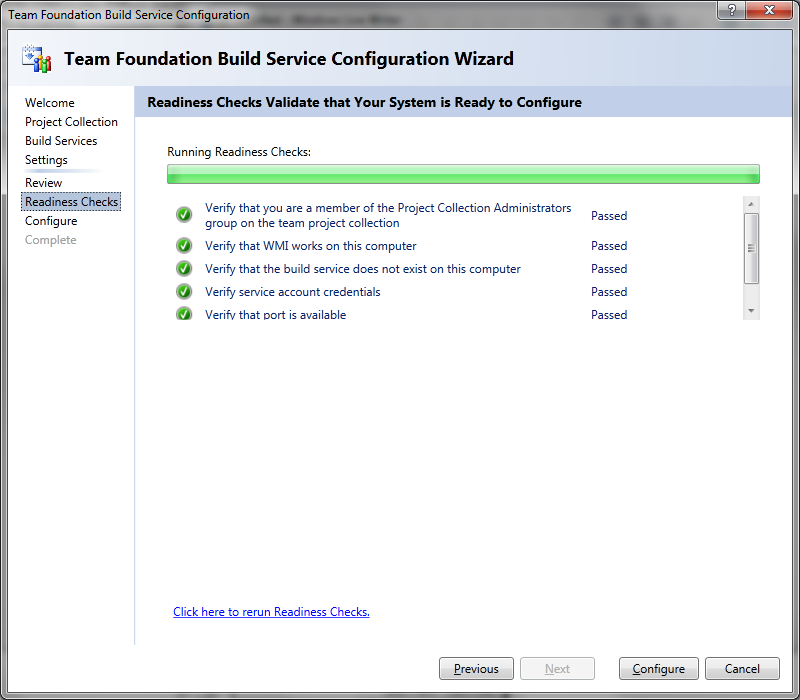Click here to rerun Readiness Checks link

coord(271,612)
